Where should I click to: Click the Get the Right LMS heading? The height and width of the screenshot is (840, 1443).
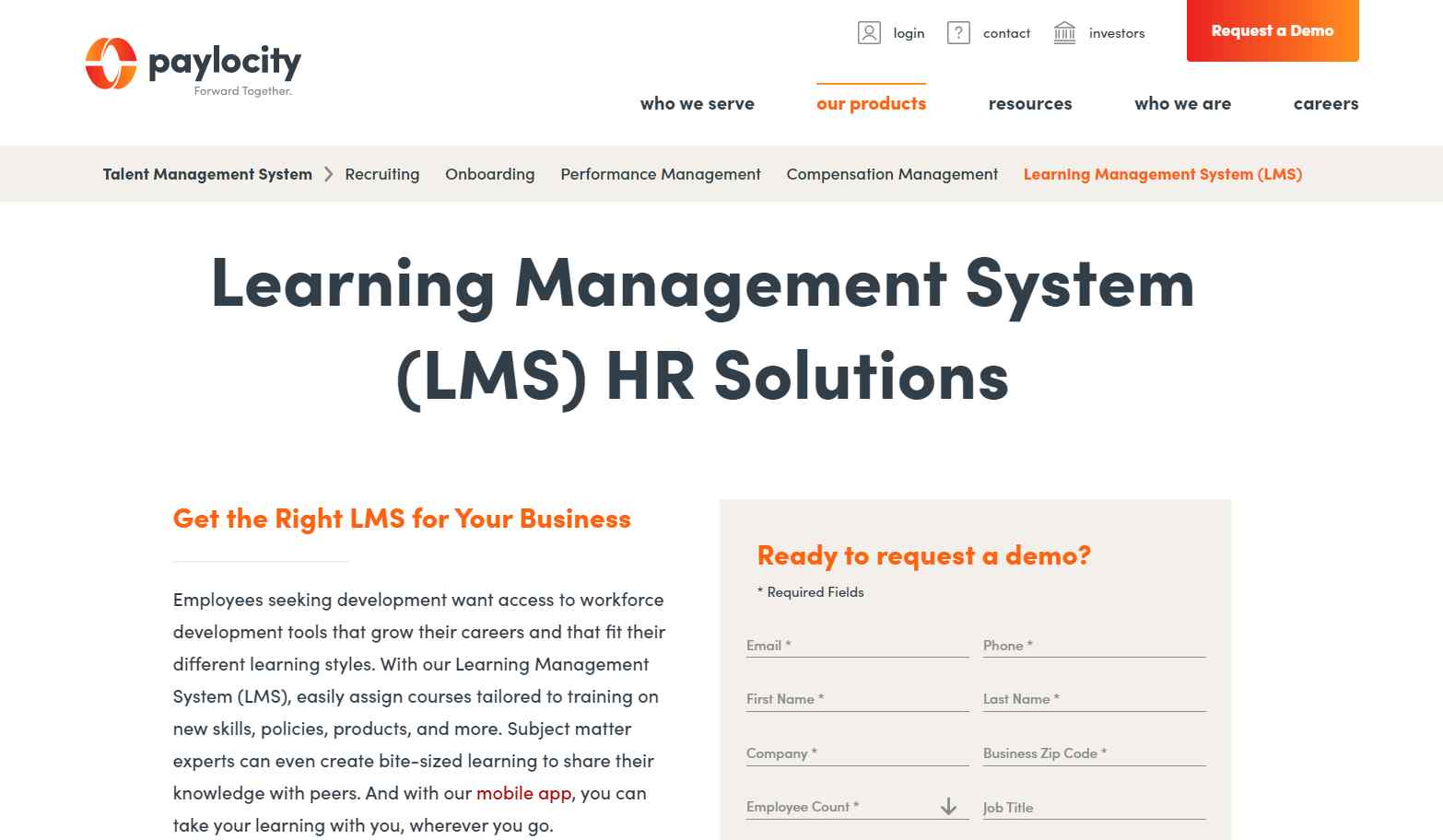click(402, 519)
